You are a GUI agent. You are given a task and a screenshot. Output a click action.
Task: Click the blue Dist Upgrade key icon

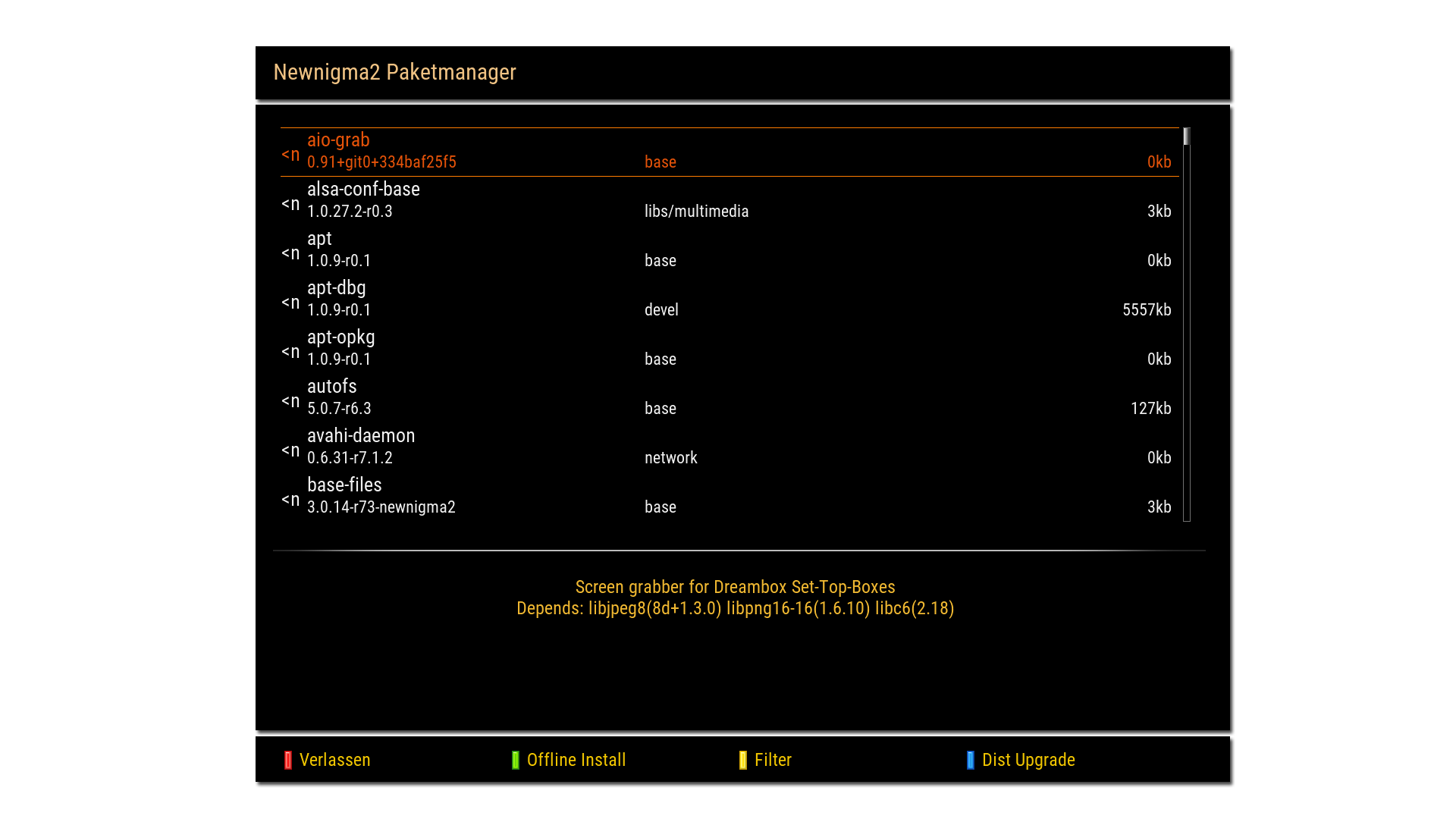tap(971, 760)
